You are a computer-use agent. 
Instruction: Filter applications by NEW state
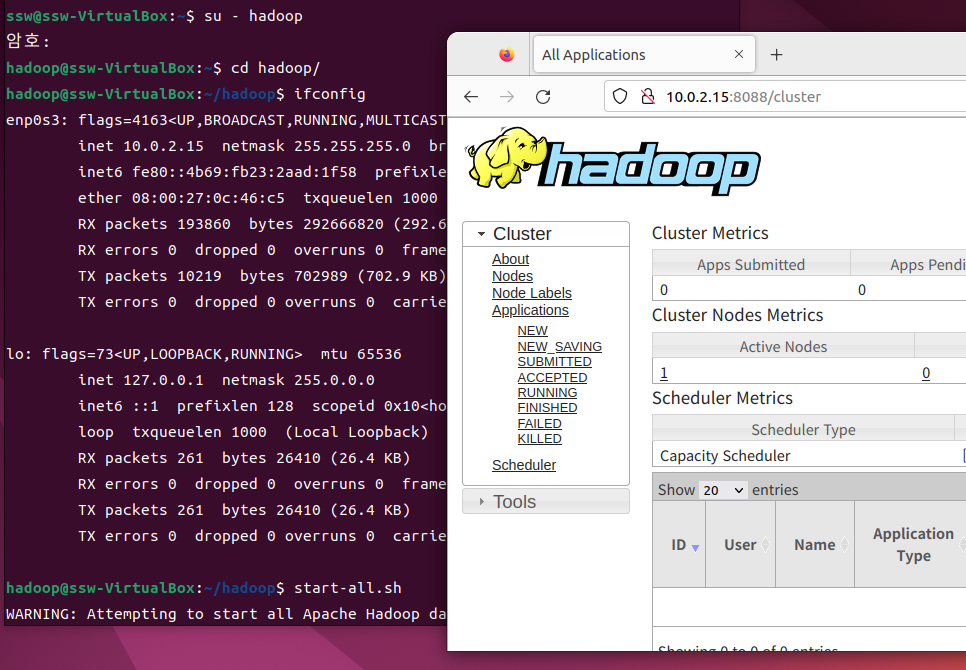(x=532, y=331)
